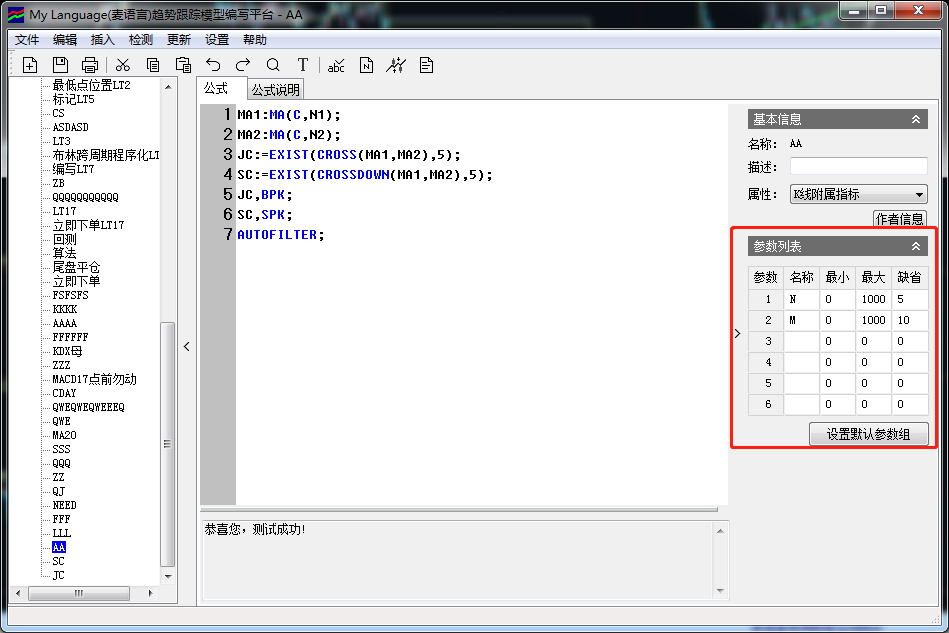
Task: Click the 作者信息 button
Action: pos(900,219)
